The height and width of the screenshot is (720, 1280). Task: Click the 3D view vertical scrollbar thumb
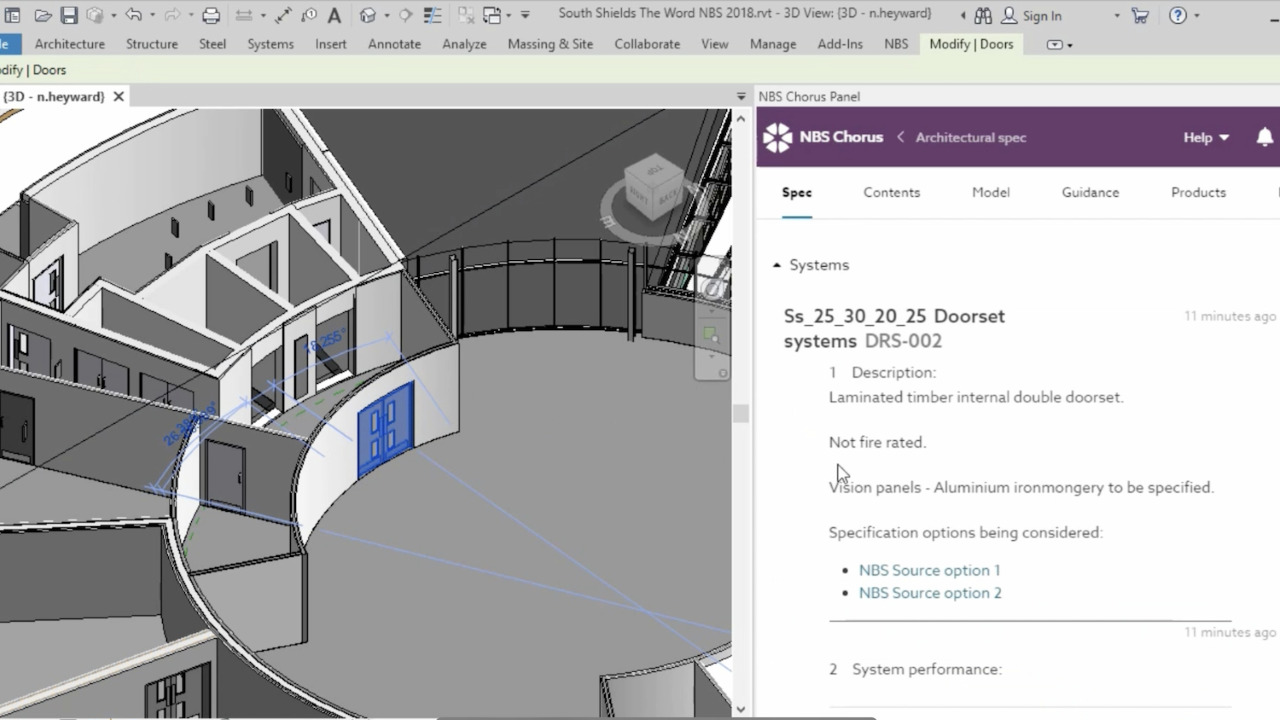740,413
